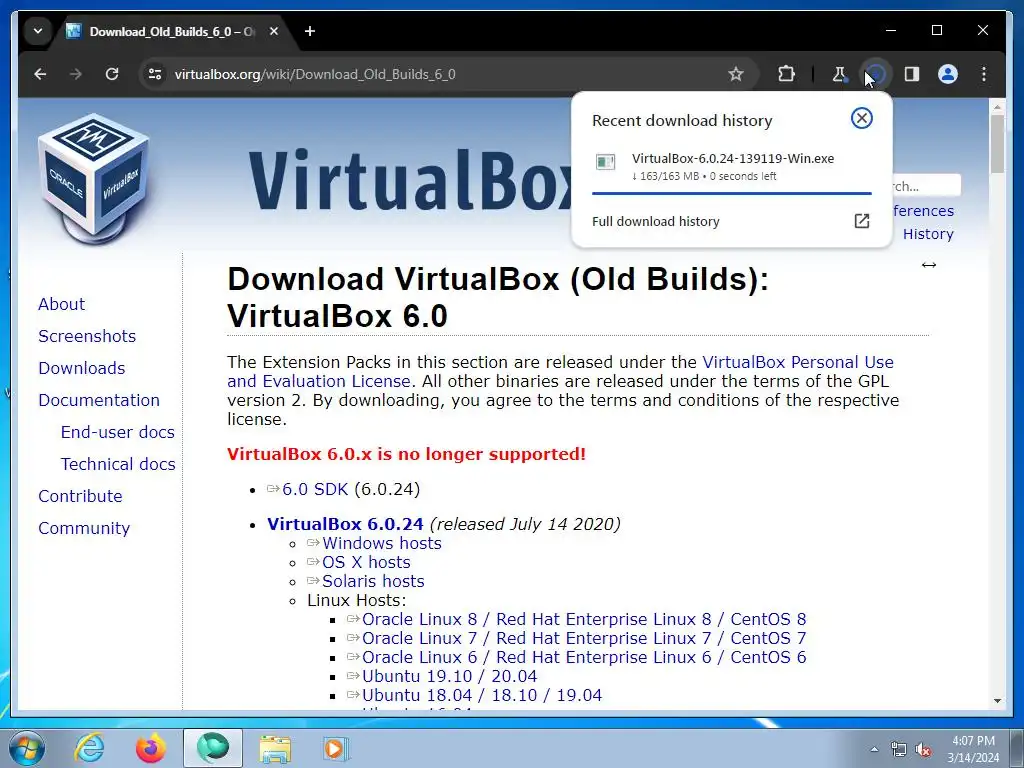Open Technical docs link

pos(118,464)
